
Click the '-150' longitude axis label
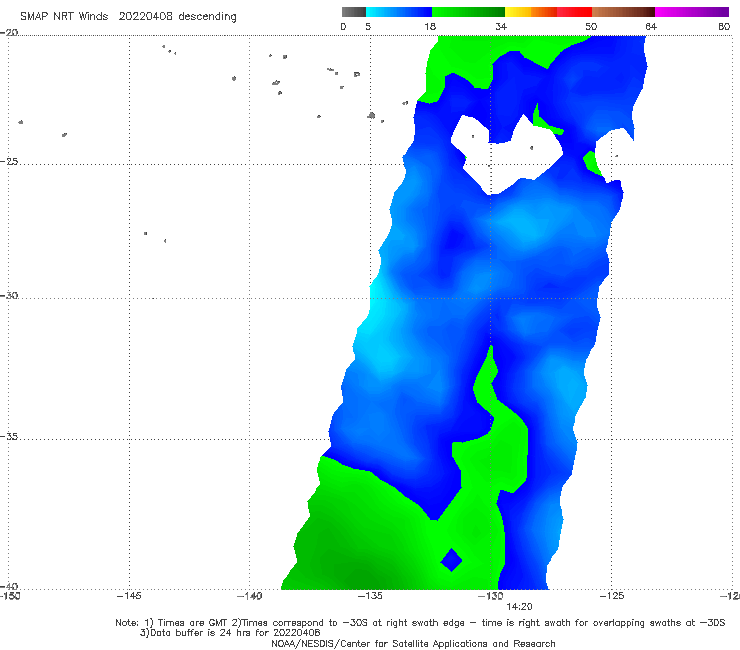click(10, 596)
